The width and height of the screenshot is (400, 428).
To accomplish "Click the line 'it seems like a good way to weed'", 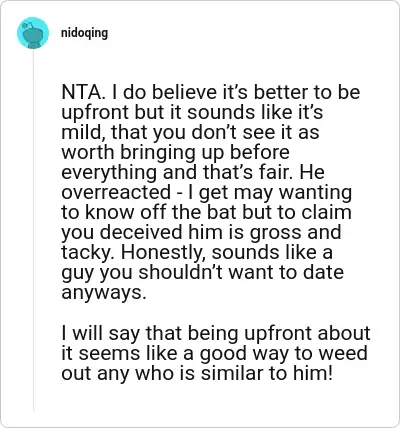I will [214, 353].
